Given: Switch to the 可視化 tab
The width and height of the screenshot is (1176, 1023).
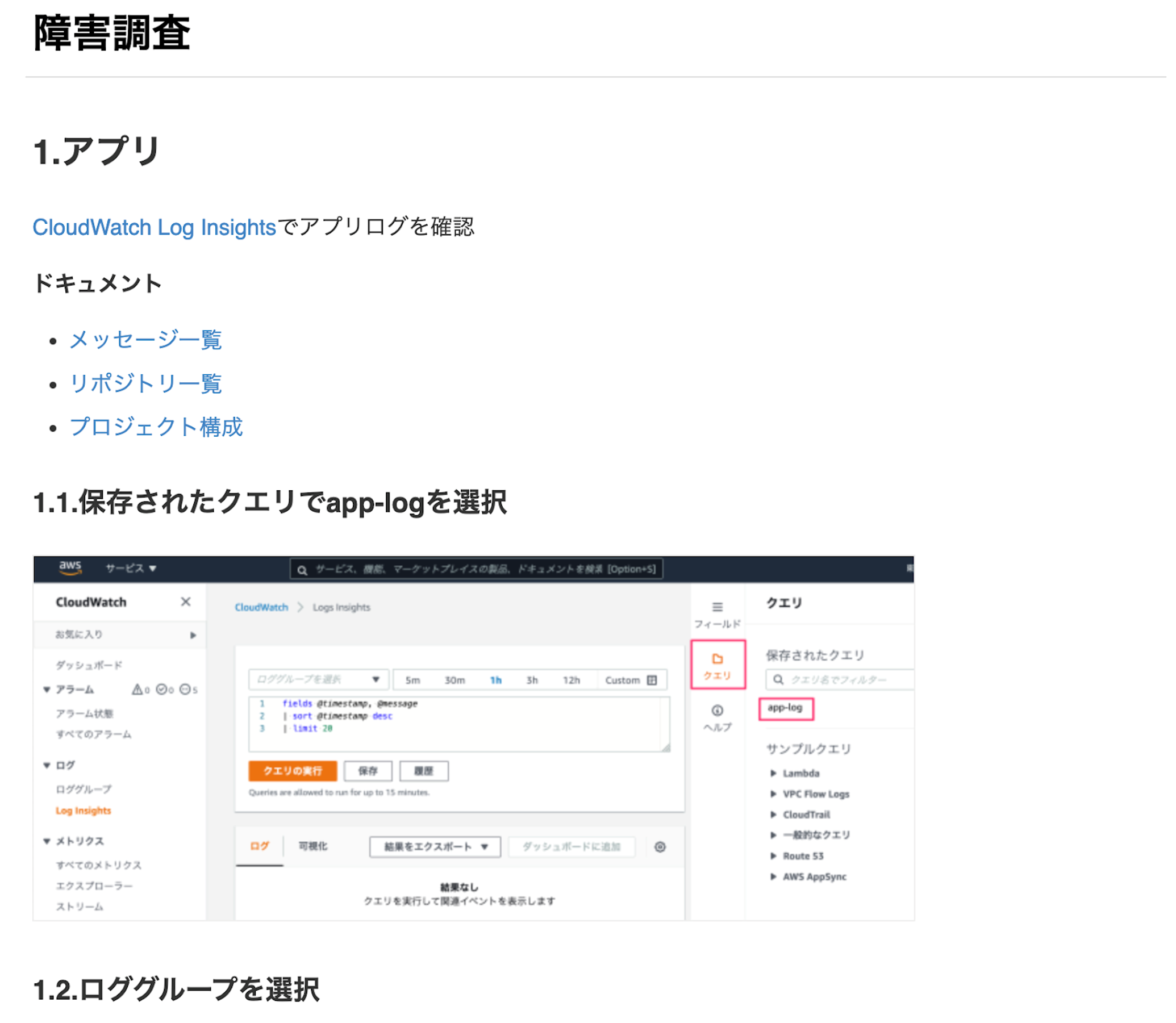Looking at the screenshot, I should click(313, 846).
